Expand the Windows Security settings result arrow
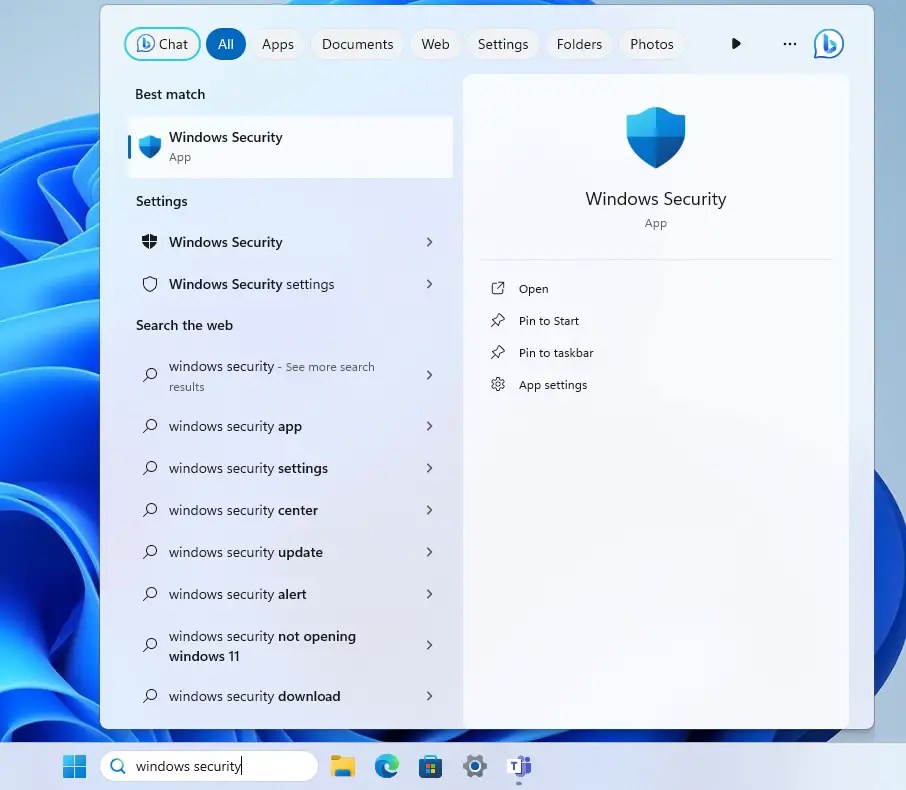 pos(429,242)
